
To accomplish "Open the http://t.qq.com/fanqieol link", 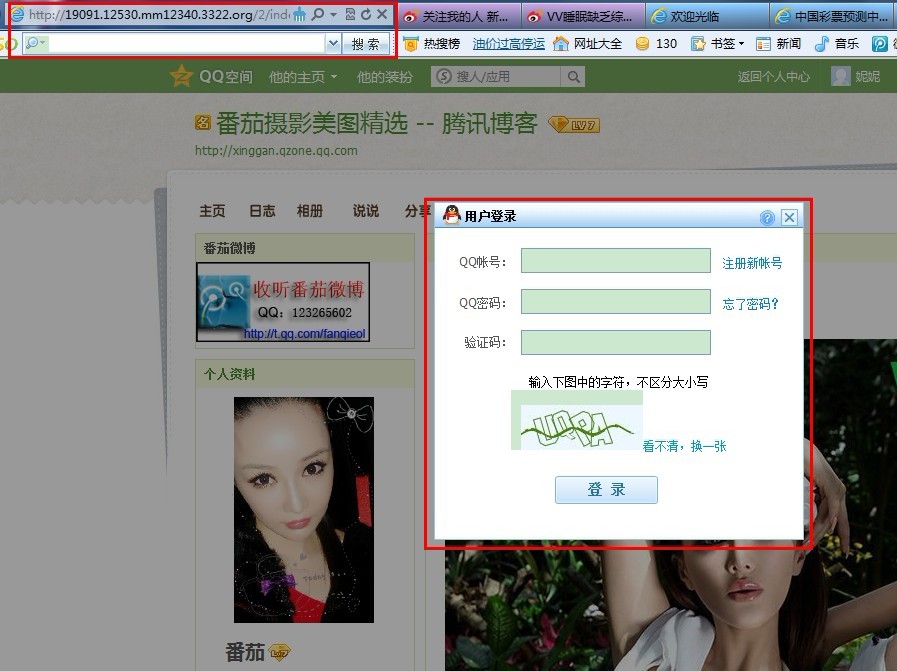I will [304, 333].
